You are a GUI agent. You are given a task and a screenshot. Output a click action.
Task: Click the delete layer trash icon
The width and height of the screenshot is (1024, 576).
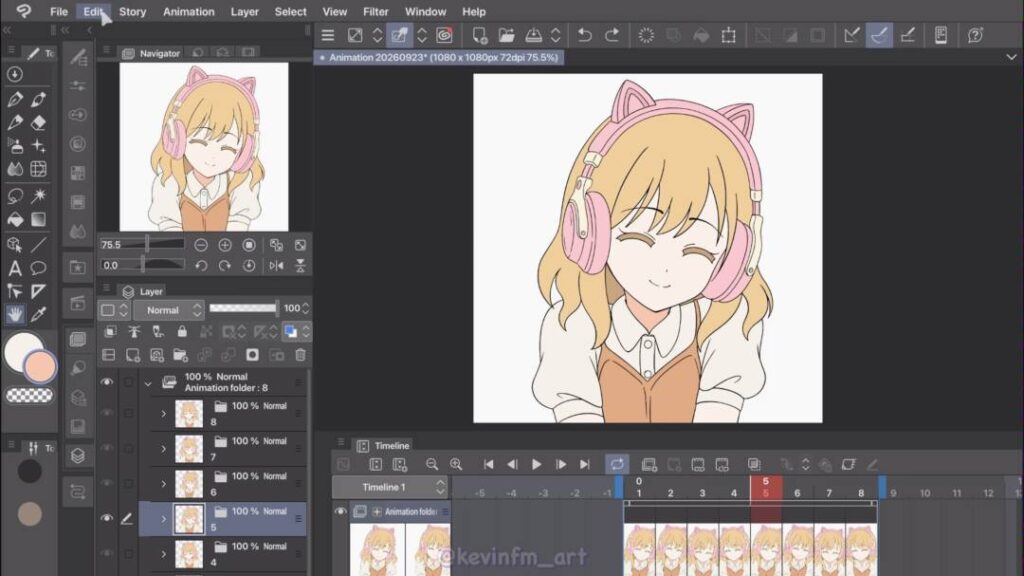[300, 355]
